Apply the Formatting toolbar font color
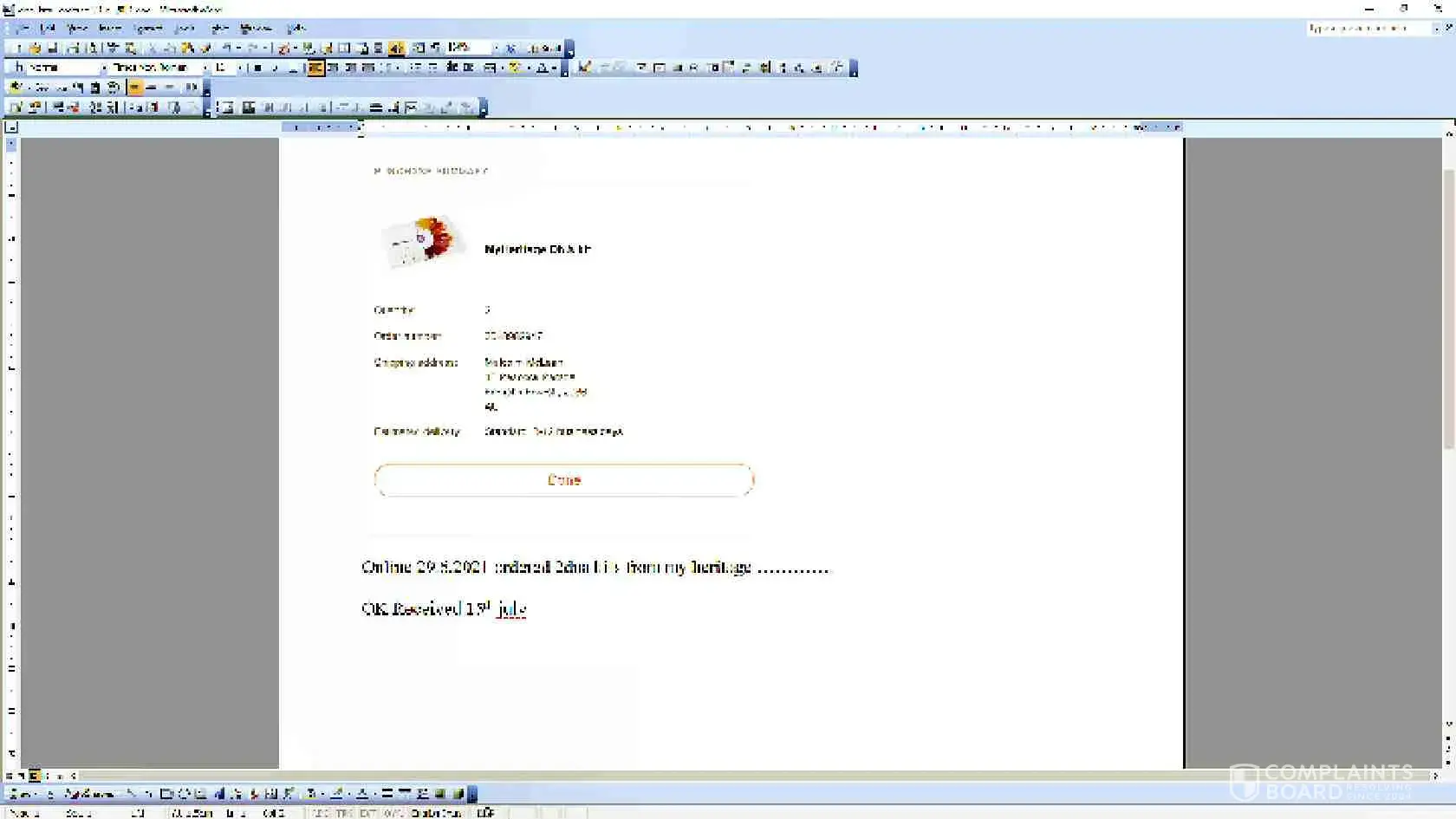 pyautogui.click(x=543, y=68)
